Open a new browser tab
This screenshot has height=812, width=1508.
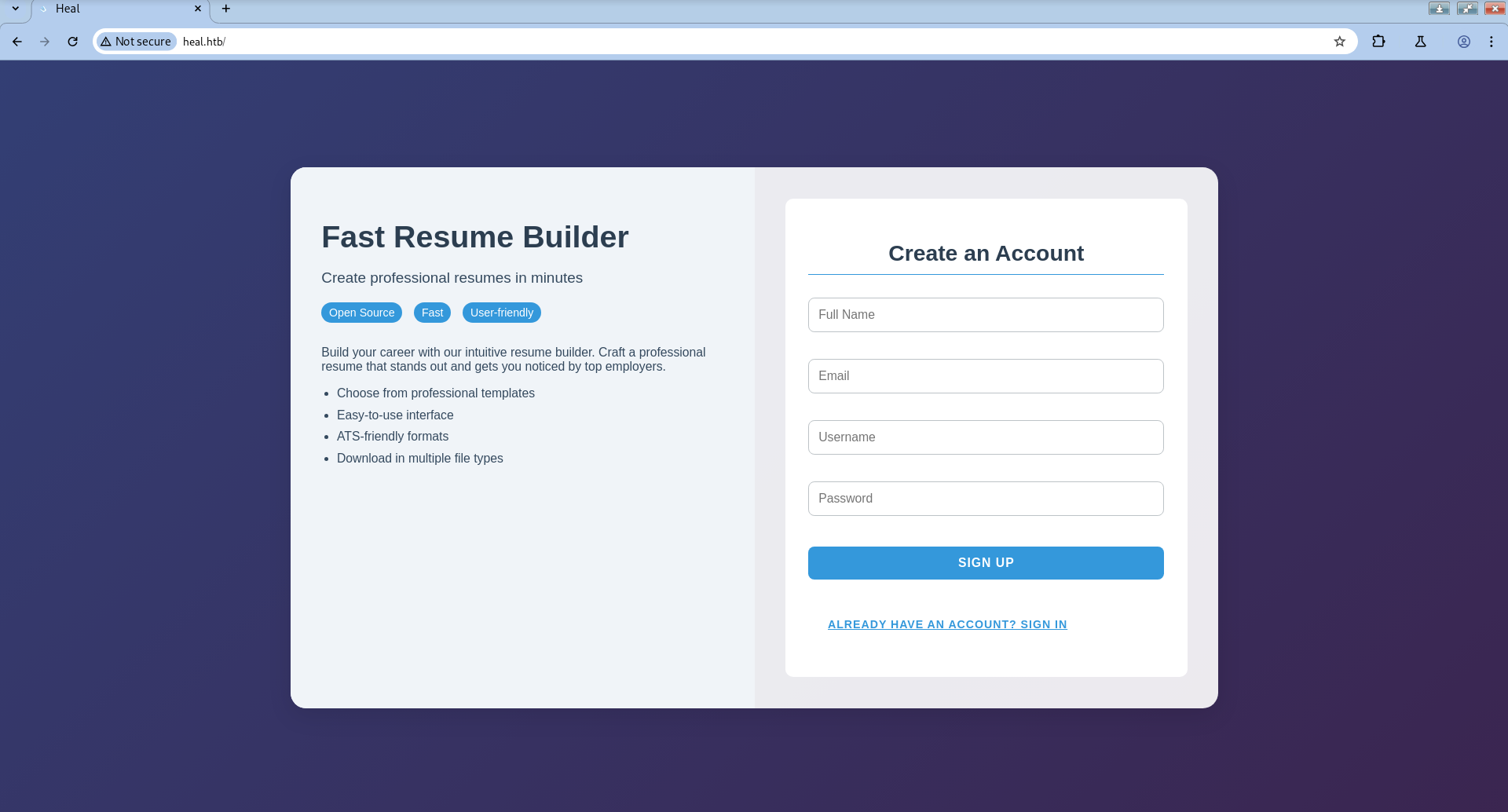[x=225, y=9]
